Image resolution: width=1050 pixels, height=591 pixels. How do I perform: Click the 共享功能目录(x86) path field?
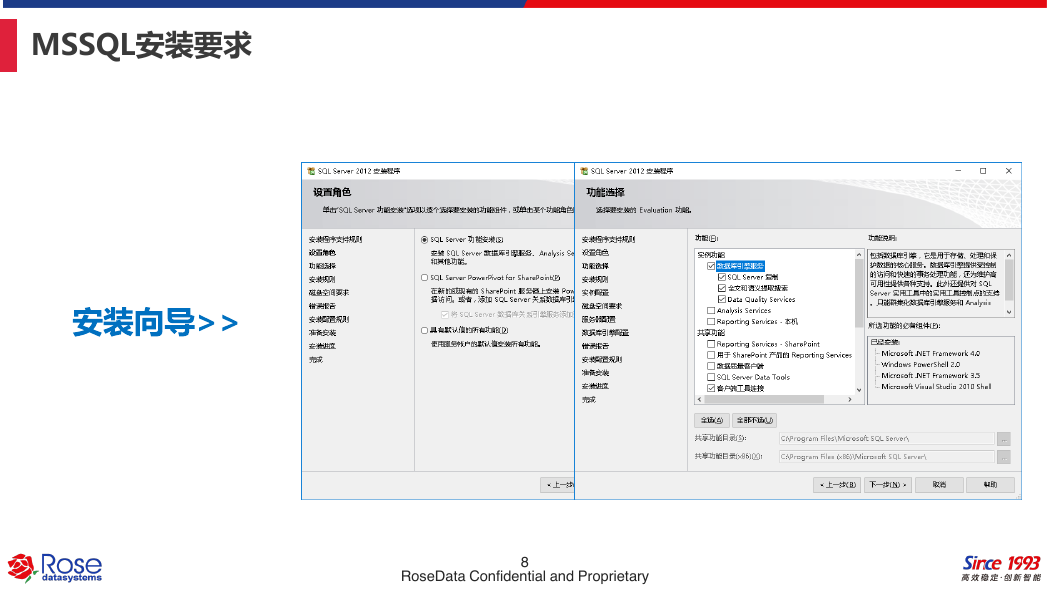[x=886, y=457]
